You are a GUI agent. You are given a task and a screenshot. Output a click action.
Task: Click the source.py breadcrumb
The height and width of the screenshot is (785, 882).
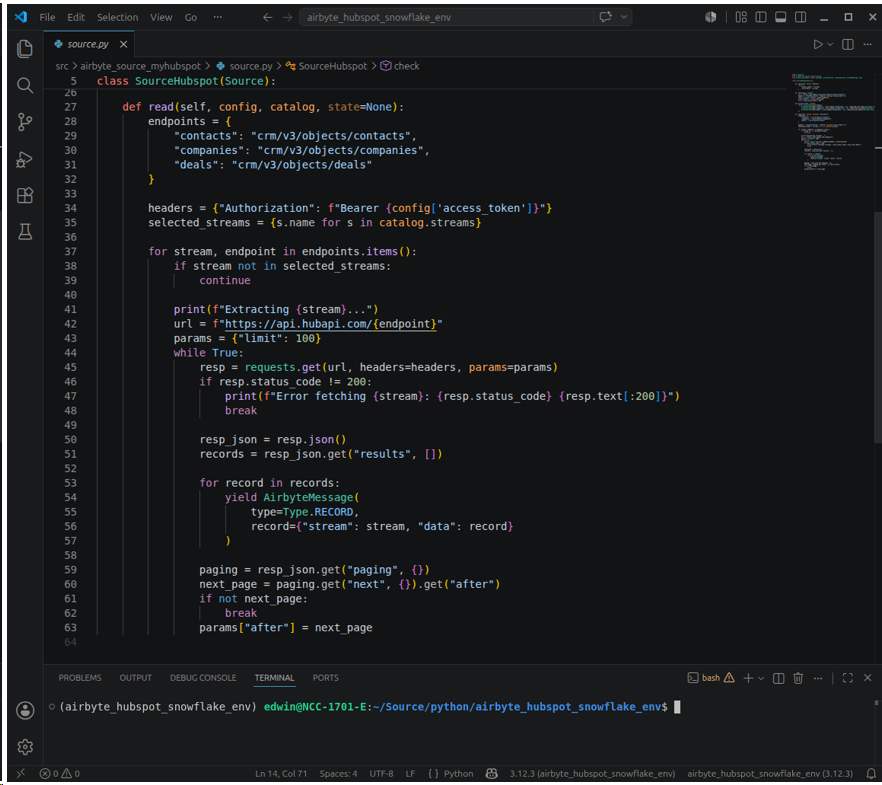(251, 66)
